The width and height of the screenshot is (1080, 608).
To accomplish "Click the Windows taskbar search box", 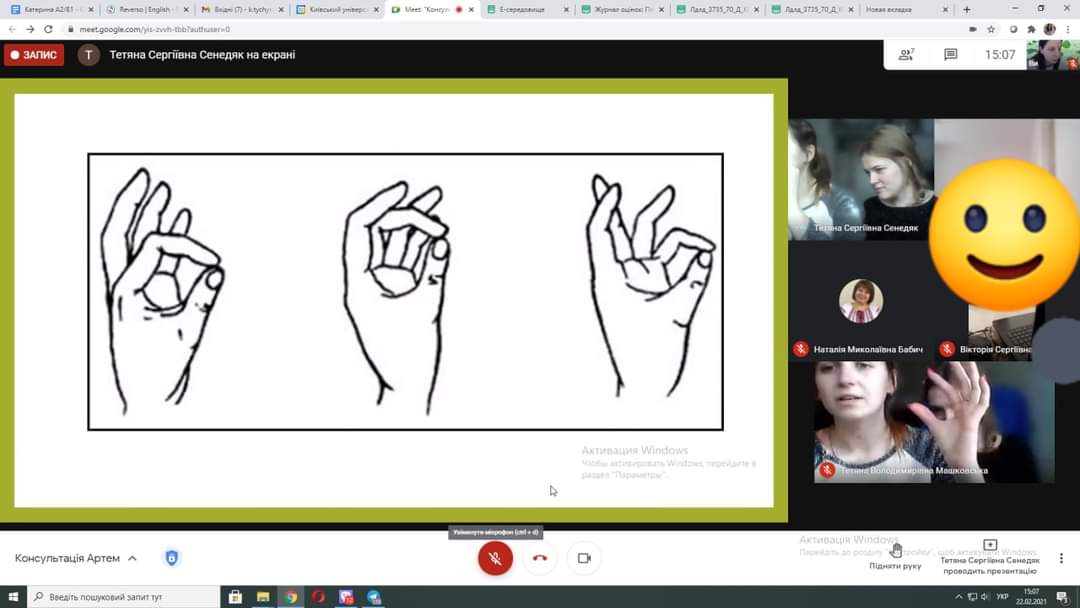I will point(123,597).
